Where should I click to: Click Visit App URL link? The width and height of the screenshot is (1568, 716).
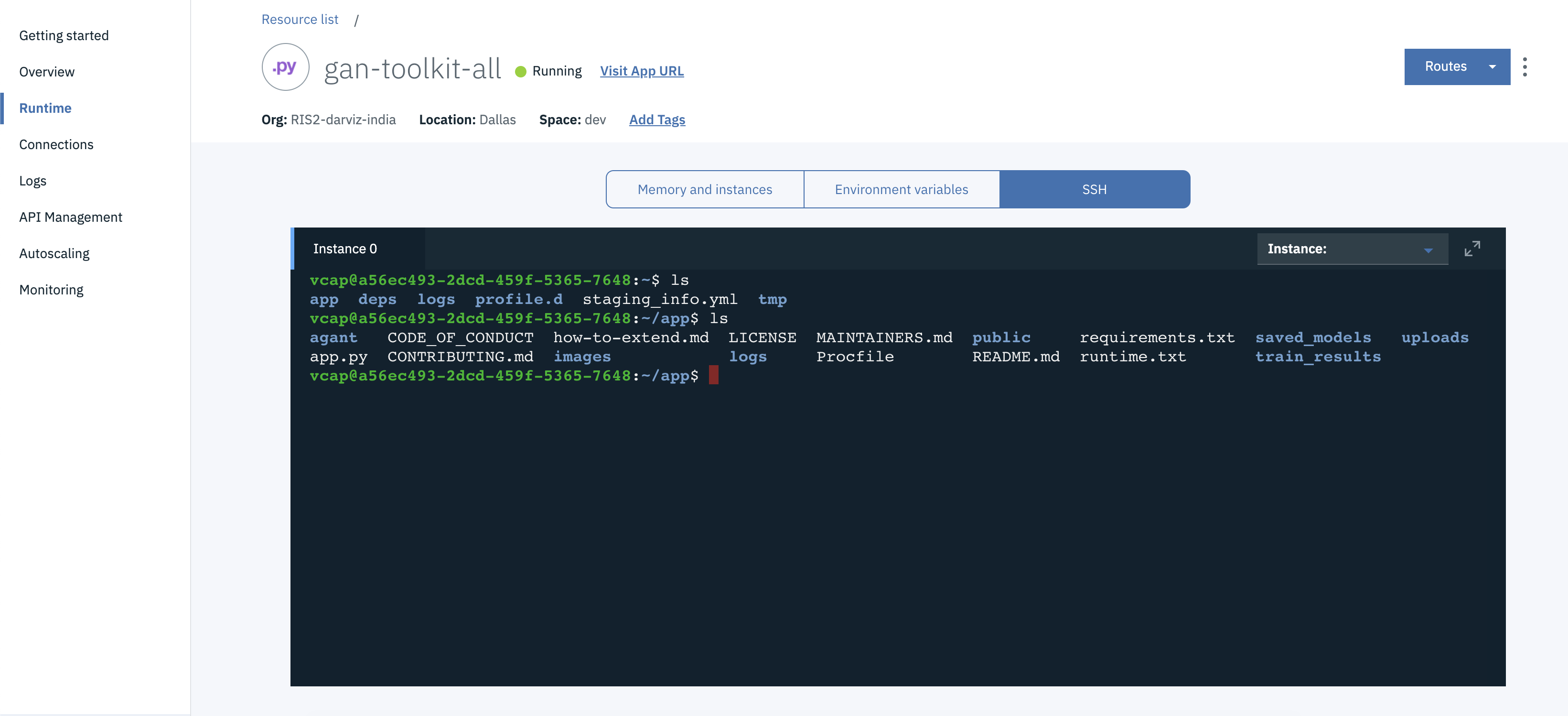[x=641, y=70]
